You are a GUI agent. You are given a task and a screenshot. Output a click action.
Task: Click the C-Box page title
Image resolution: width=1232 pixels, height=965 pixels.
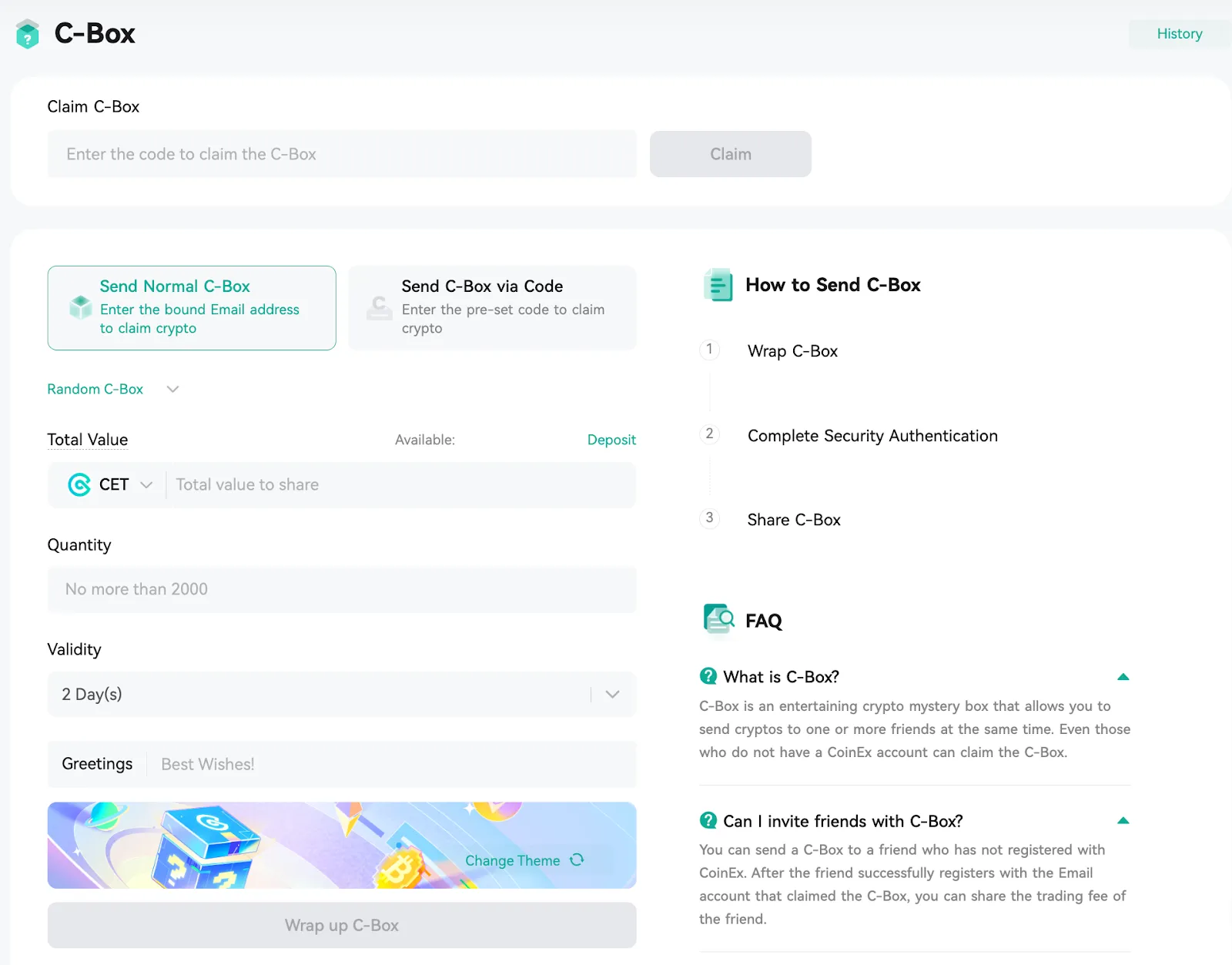click(95, 34)
